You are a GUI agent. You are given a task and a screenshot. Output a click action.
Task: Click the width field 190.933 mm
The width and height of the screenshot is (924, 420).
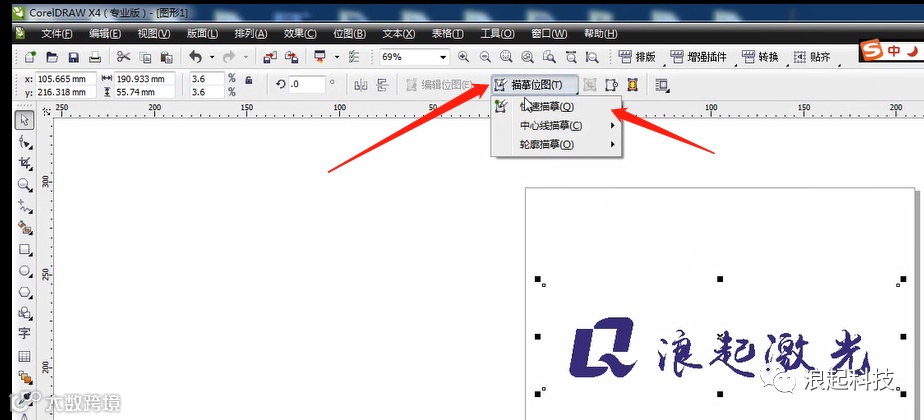(144, 78)
